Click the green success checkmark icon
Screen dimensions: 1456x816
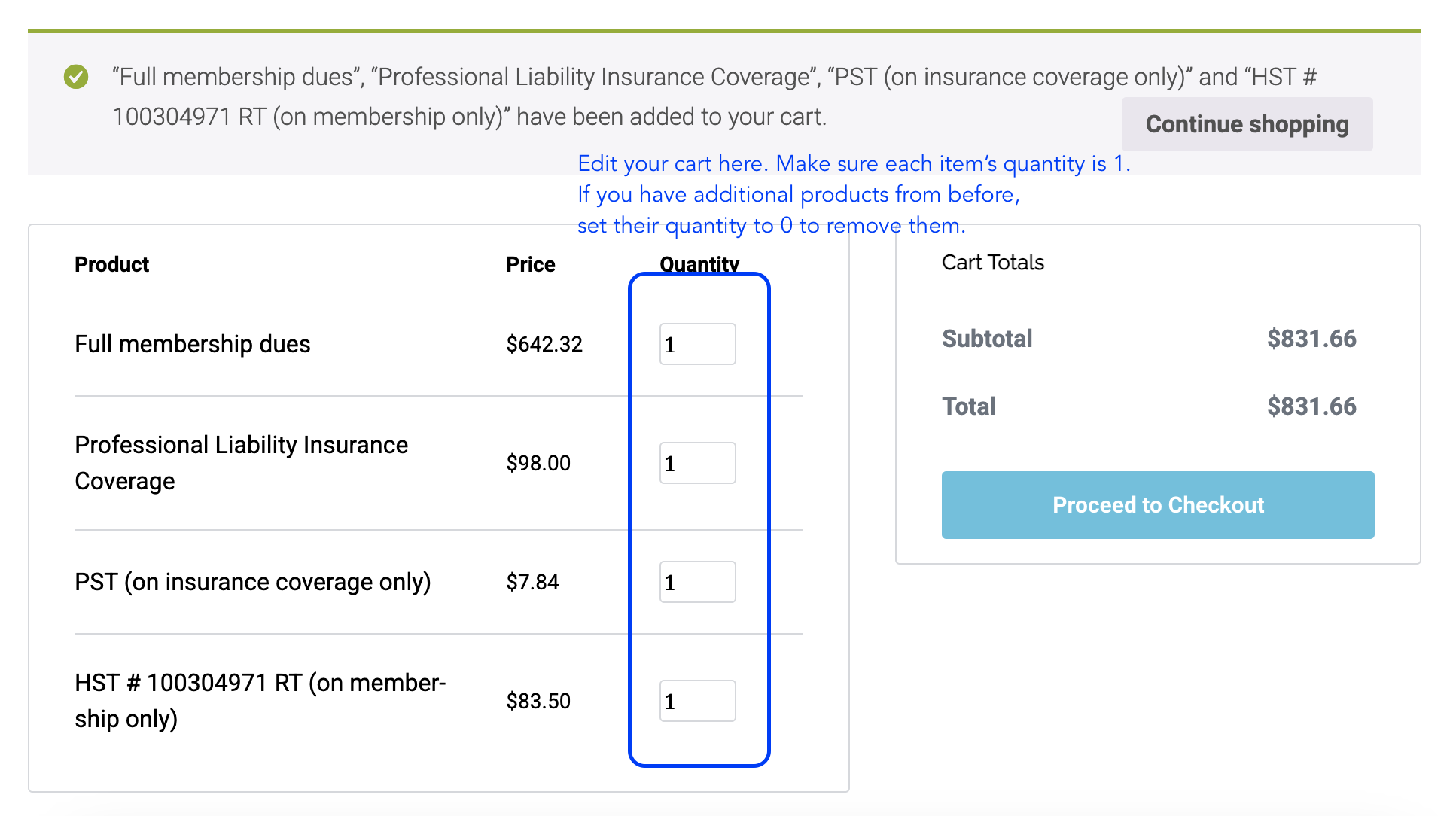(76, 77)
